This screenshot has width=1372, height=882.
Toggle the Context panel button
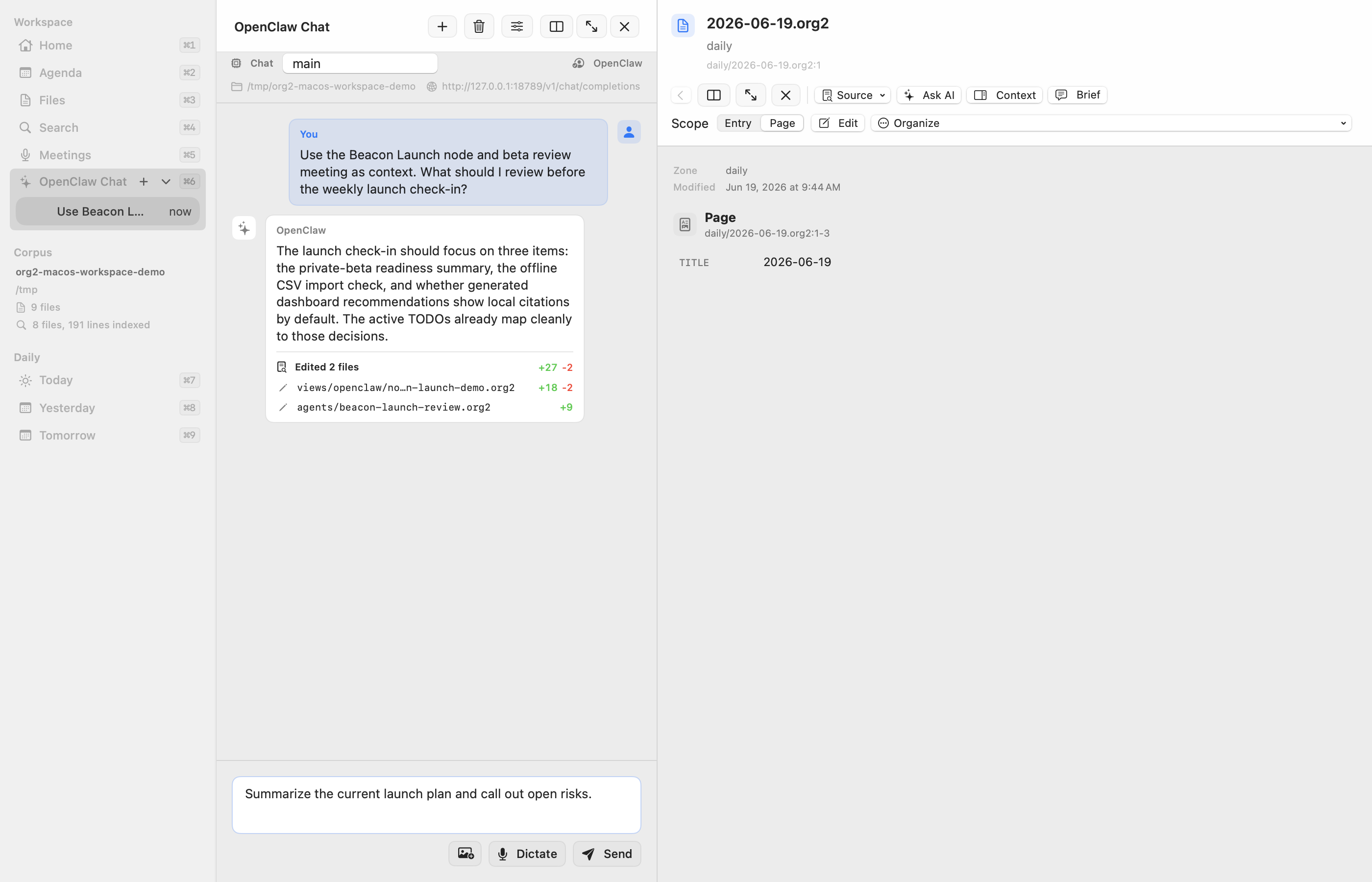coord(1004,95)
